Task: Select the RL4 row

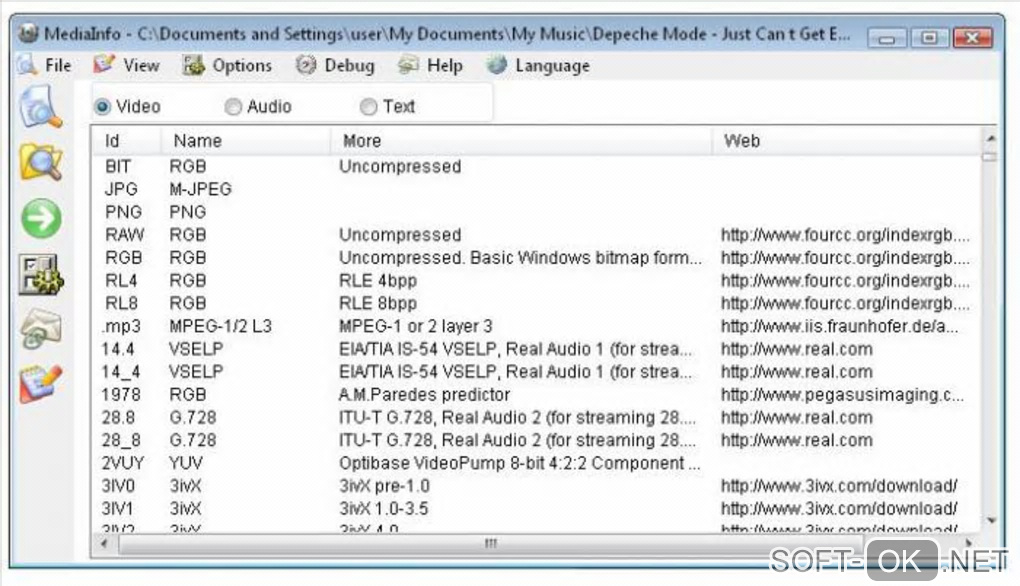Action: (x=536, y=280)
